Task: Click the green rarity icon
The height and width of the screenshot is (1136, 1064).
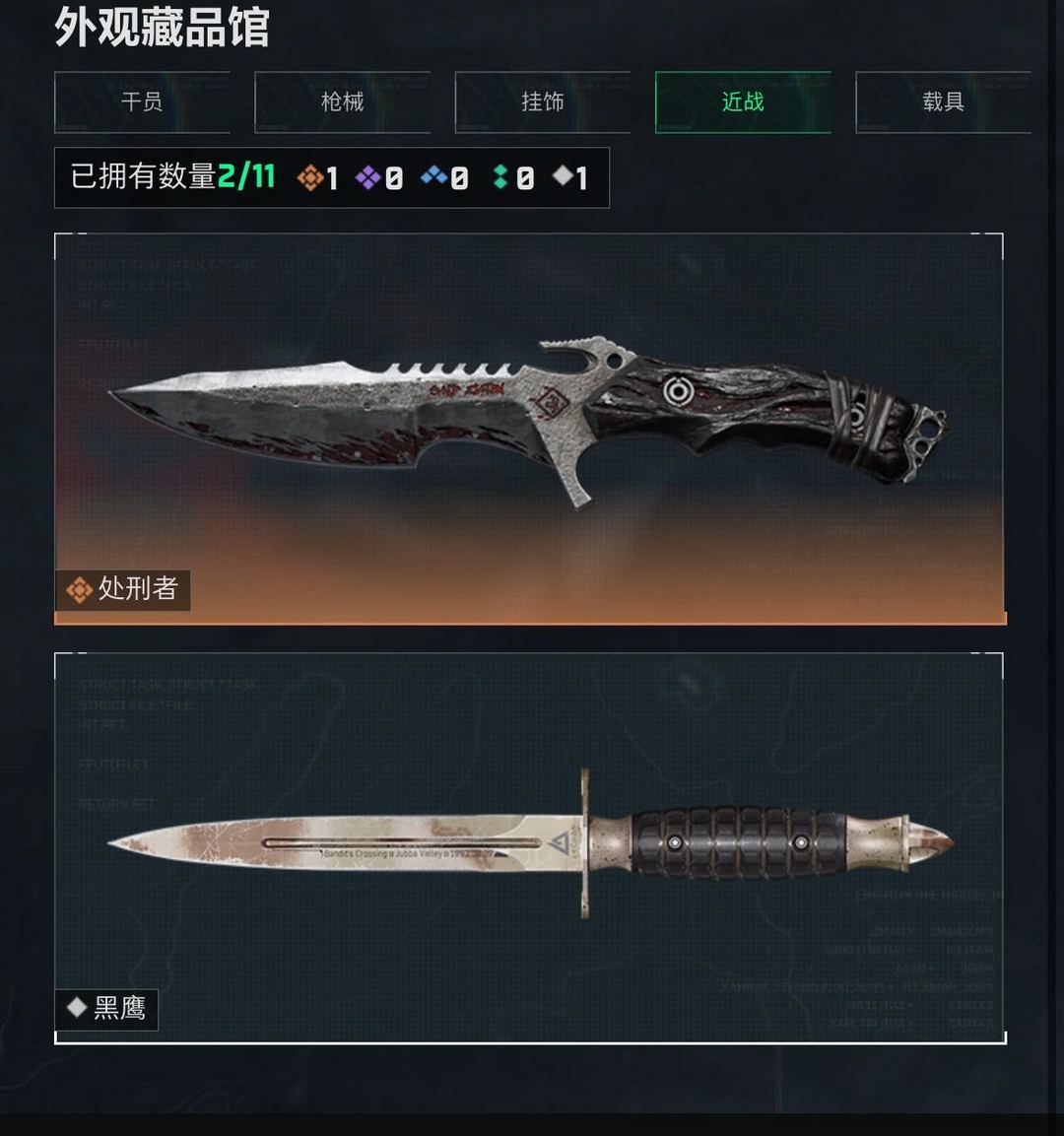Action: [499, 176]
